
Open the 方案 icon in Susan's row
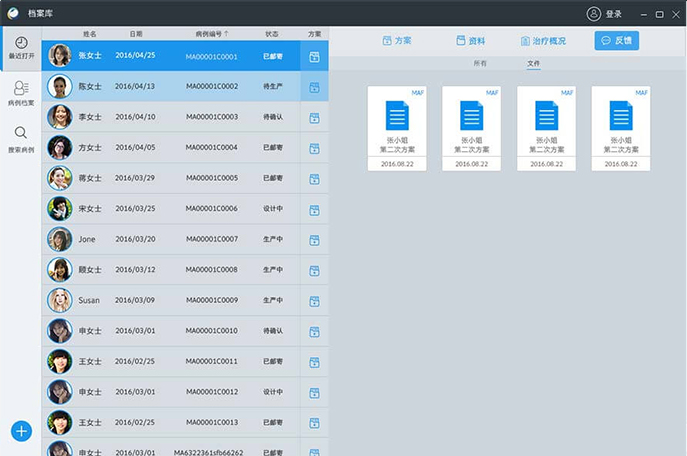314,301
